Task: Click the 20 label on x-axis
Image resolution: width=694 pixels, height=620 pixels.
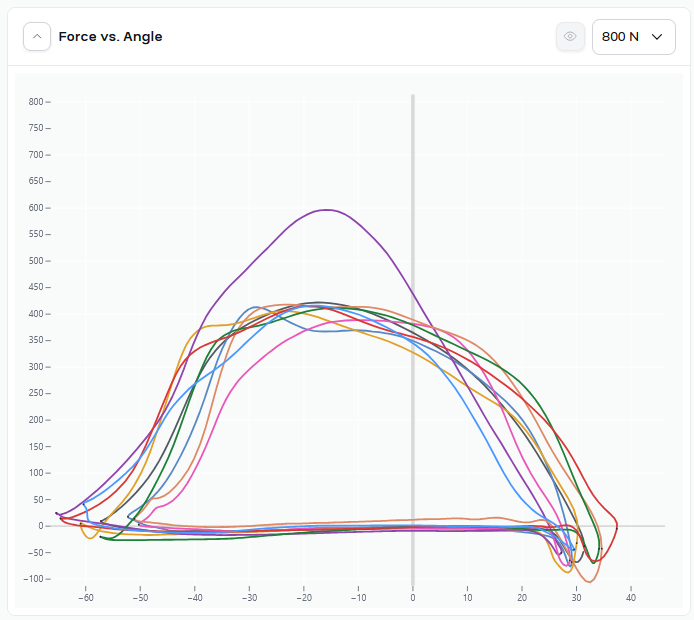Action: pyautogui.click(x=522, y=597)
